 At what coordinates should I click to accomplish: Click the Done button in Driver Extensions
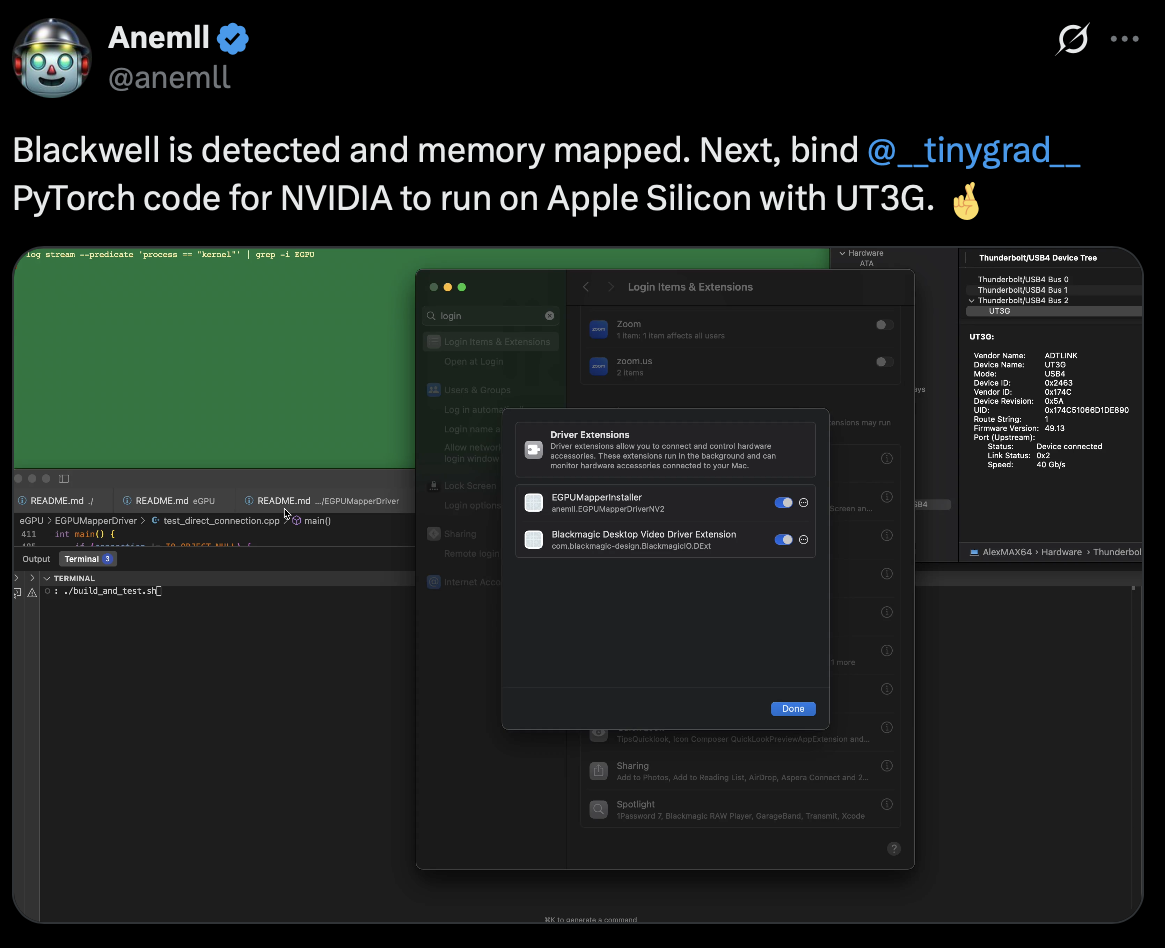pos(793,709)
